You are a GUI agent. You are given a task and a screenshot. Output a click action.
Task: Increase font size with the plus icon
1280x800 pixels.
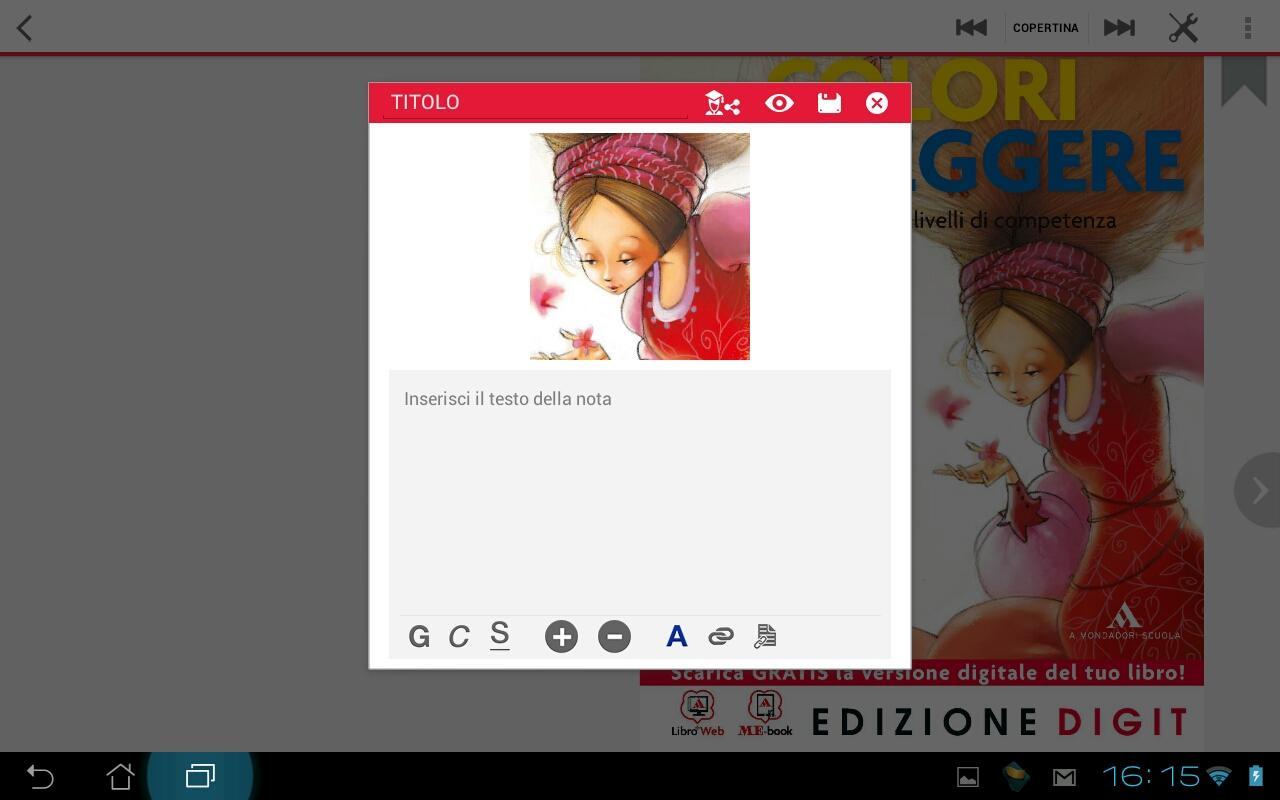point(561,636)
